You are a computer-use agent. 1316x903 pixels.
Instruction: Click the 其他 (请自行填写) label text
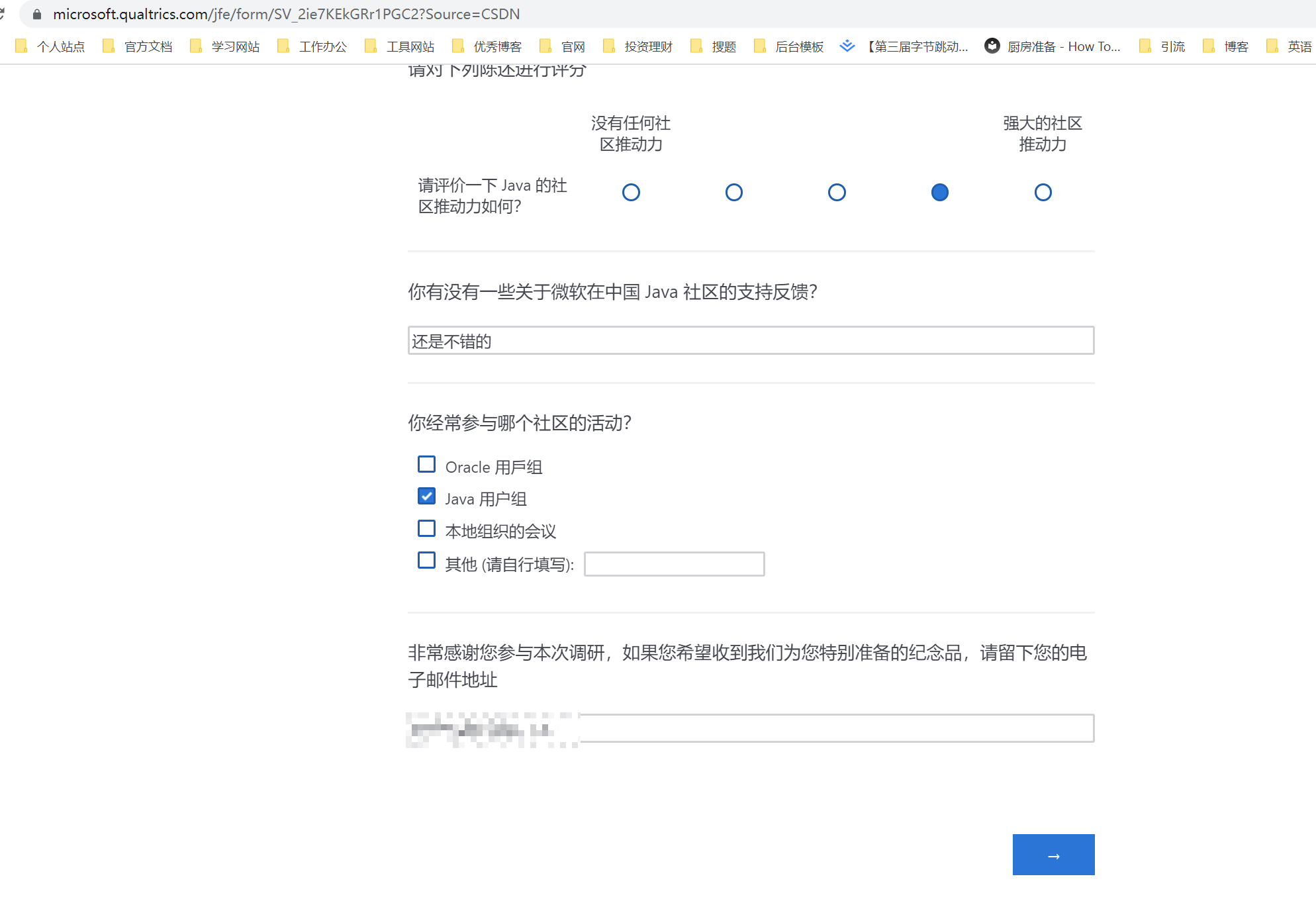(x=510, y=565)
